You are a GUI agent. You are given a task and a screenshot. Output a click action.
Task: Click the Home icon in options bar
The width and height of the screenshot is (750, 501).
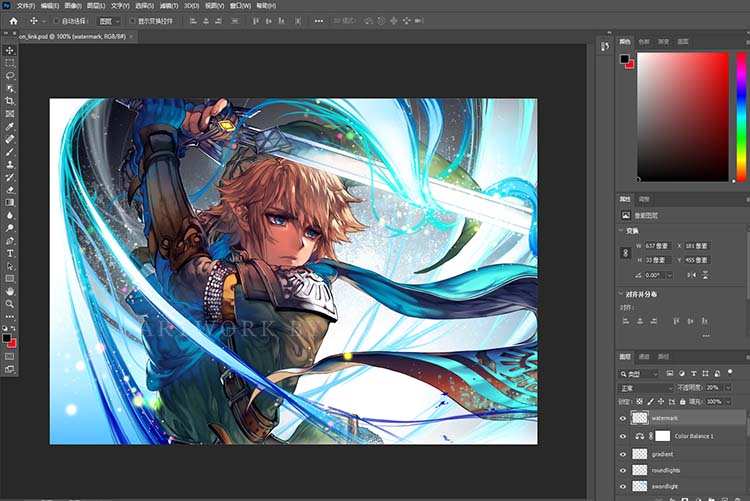point(13,20)
